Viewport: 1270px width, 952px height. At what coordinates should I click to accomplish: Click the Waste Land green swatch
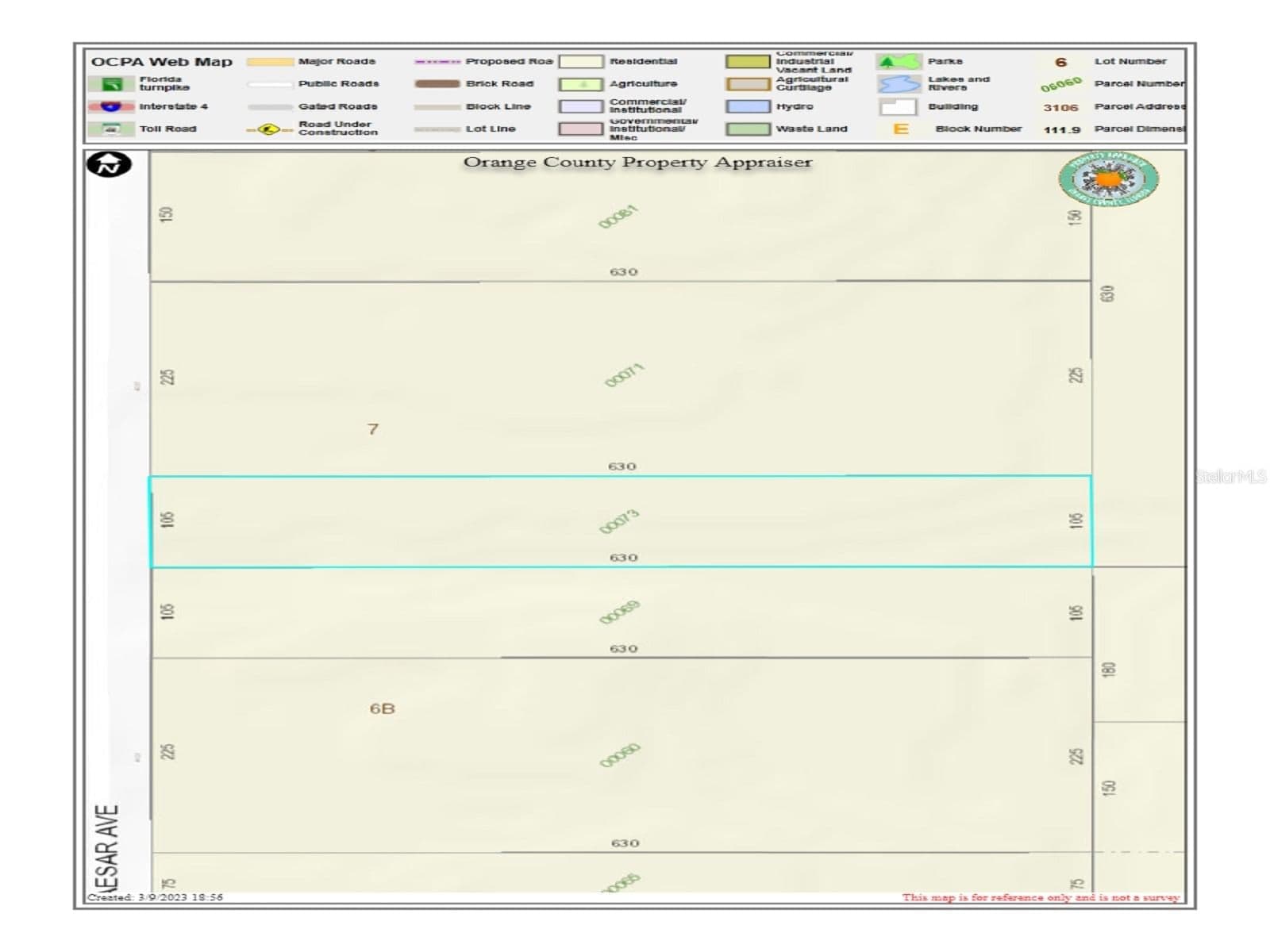[748, 129]
